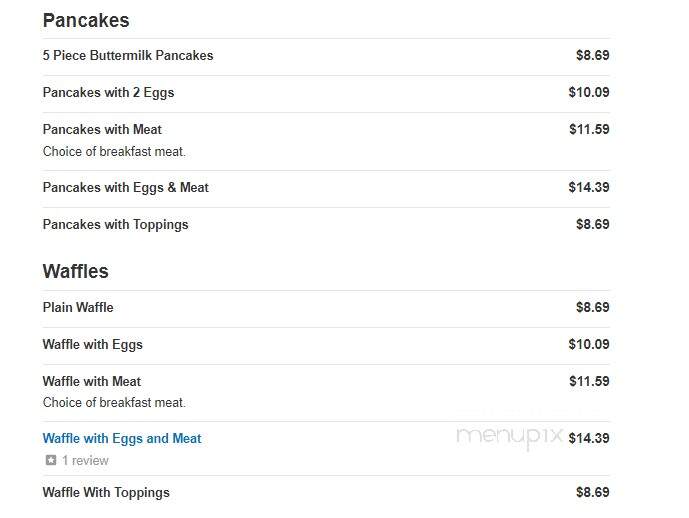689x518 pixels.
Task: Click the Pancakes section heading
Action: (86, 21)
